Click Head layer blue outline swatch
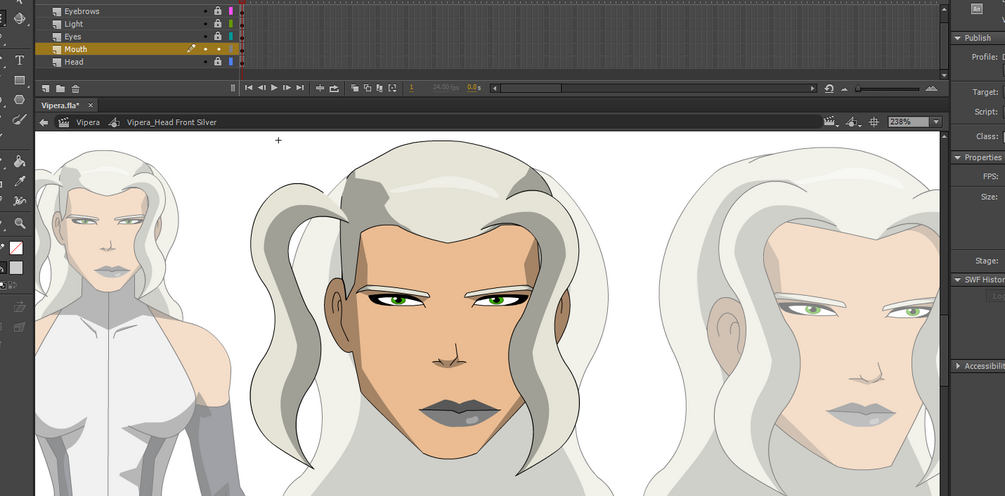 (x=231, y=62)
